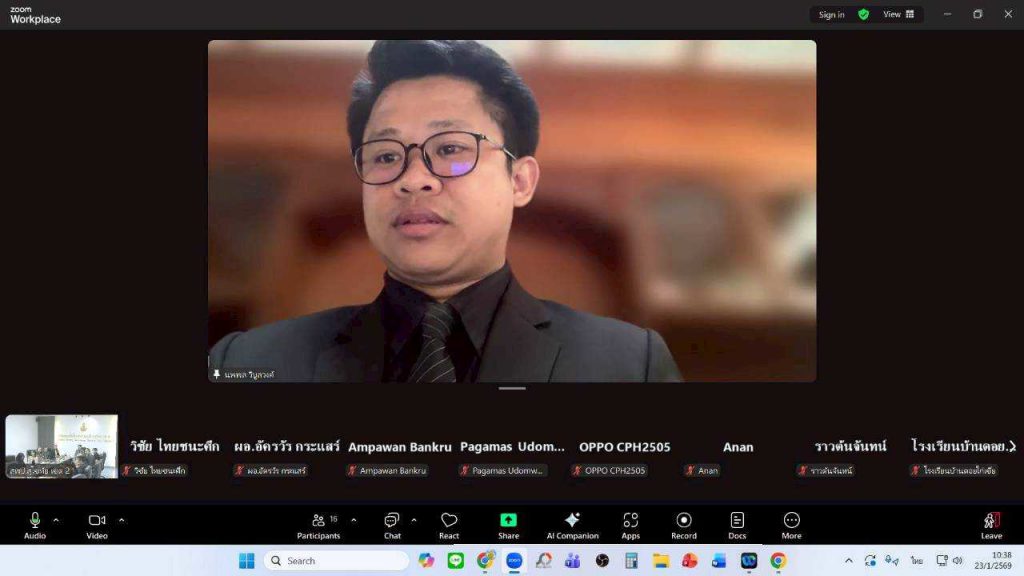Image resolution: width=1024 pixels, height=576 pixels.
Task: Open the React emoji menu
Action: [x=449, y=525]
